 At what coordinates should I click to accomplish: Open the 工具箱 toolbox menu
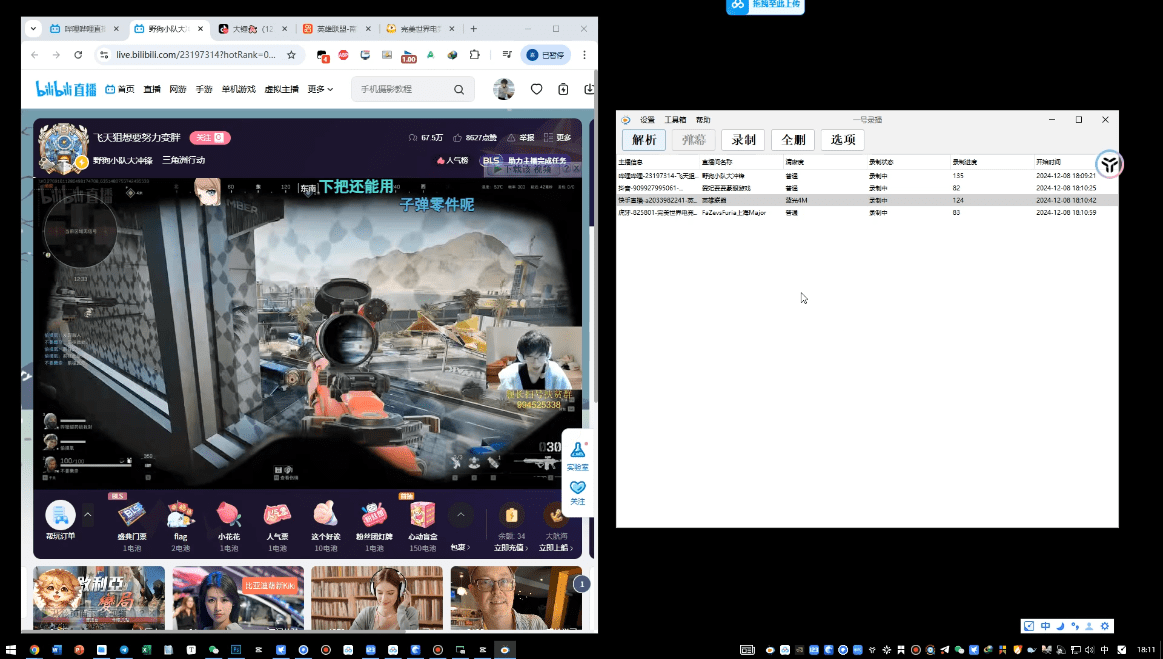click(x=675, y=120)
